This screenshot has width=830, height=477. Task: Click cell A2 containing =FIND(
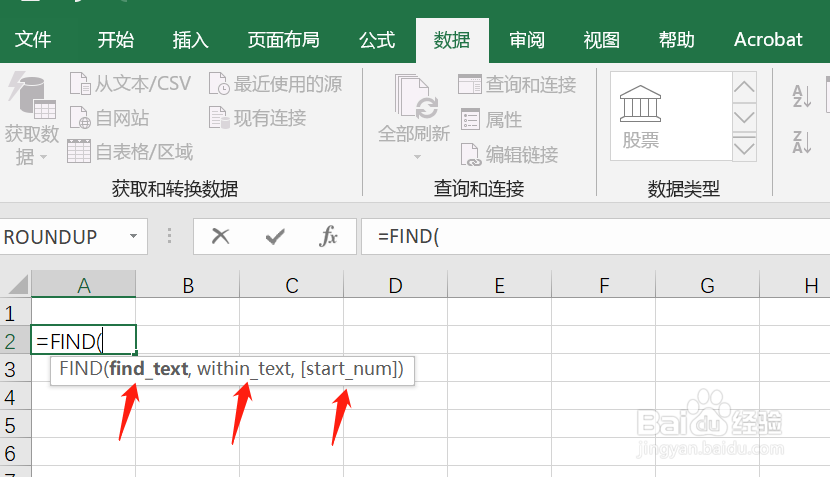point(84,340)
